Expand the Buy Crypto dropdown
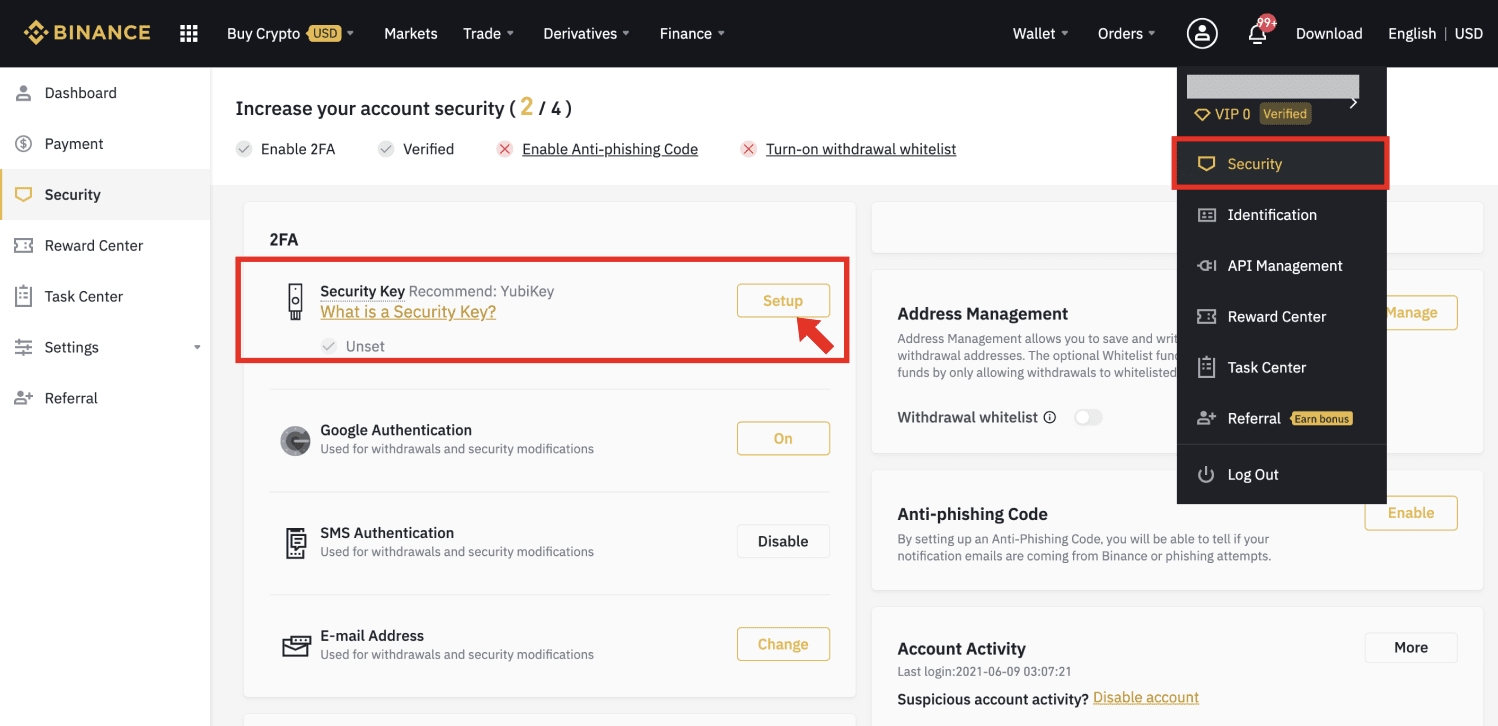Screen dimensions: 1498x726 tap(290, 34)
